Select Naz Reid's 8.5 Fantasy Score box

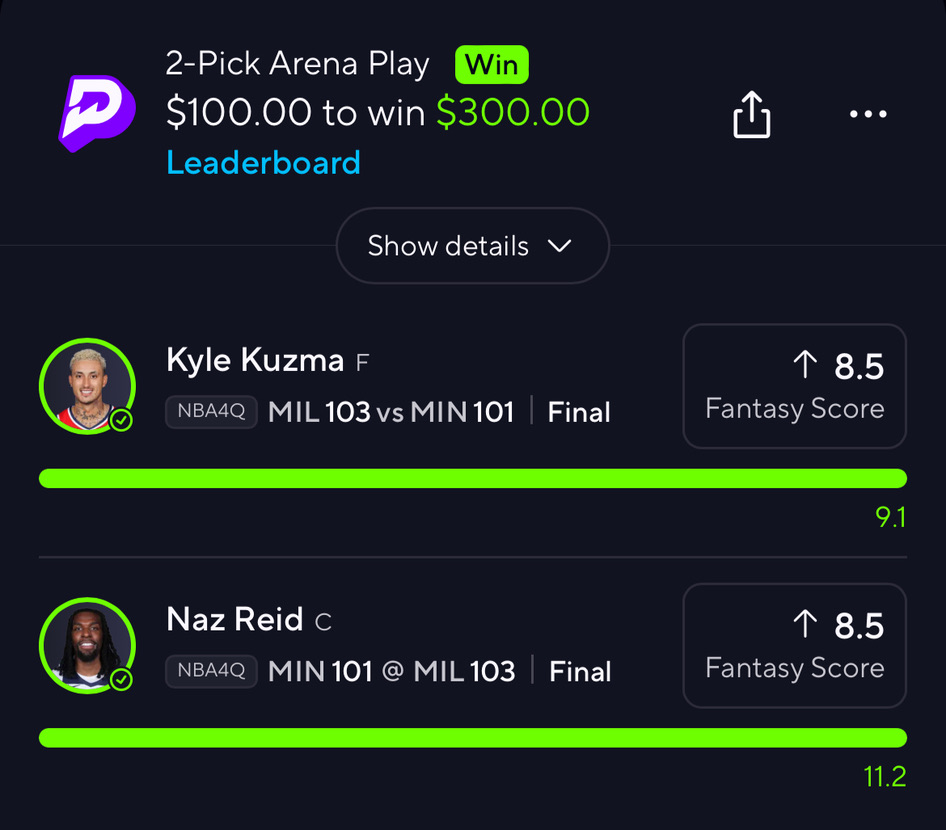794,646
